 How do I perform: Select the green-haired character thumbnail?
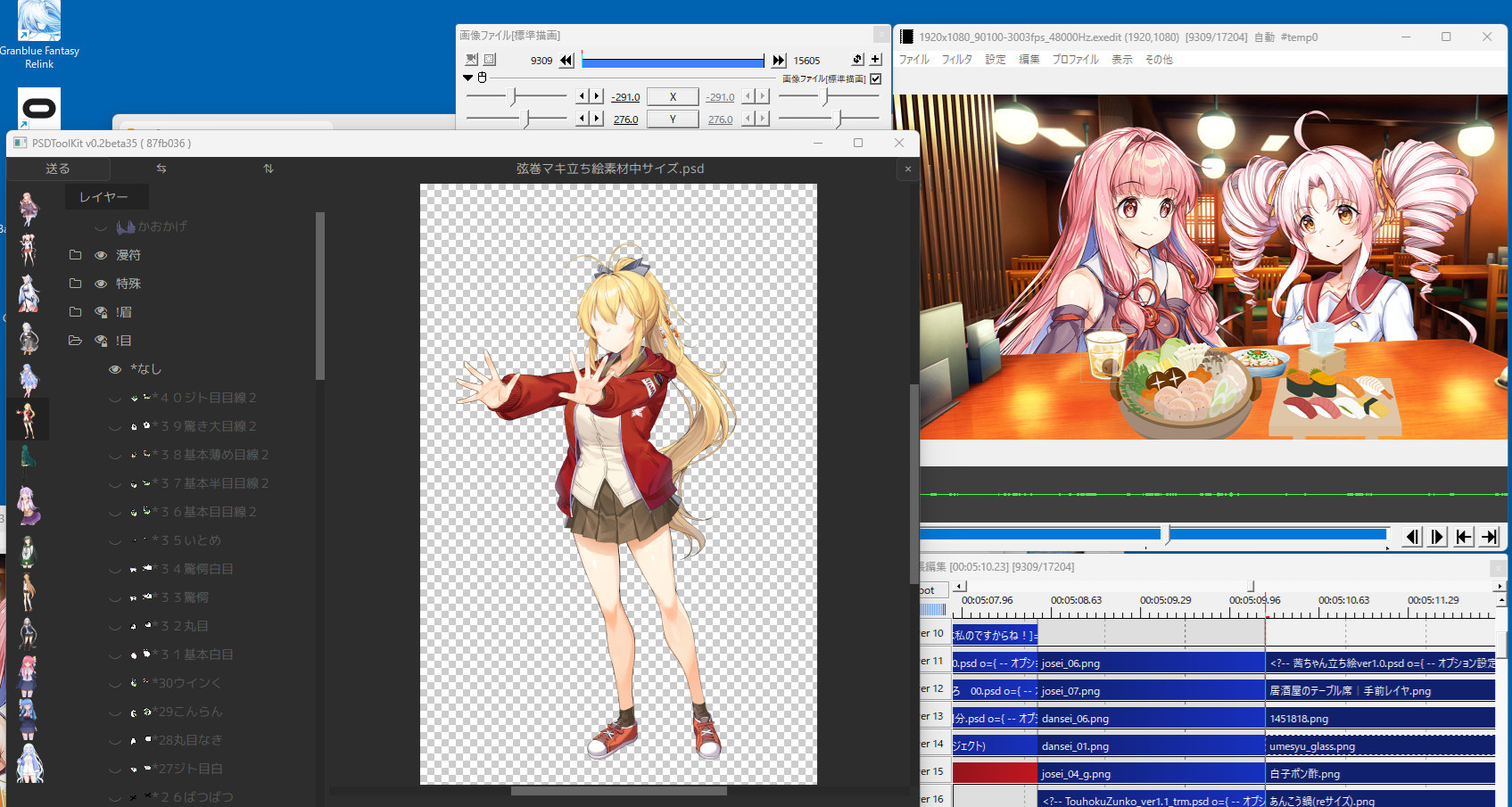point(28,461)
